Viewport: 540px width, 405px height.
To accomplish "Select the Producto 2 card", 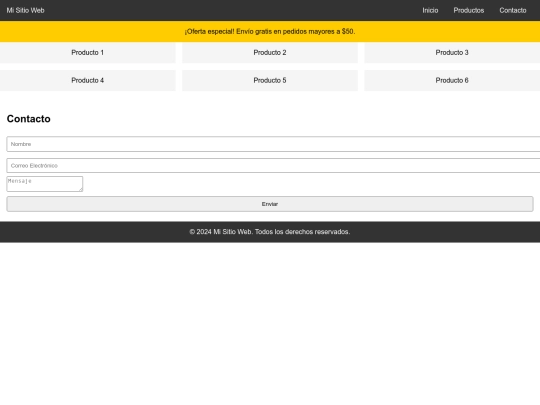I will point(270,52).
